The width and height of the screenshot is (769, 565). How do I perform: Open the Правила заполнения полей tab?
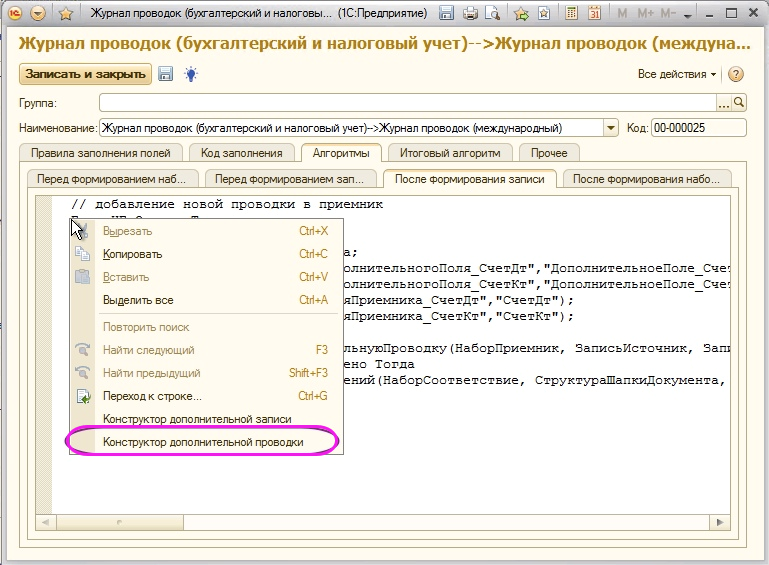(x=100, y=153)
